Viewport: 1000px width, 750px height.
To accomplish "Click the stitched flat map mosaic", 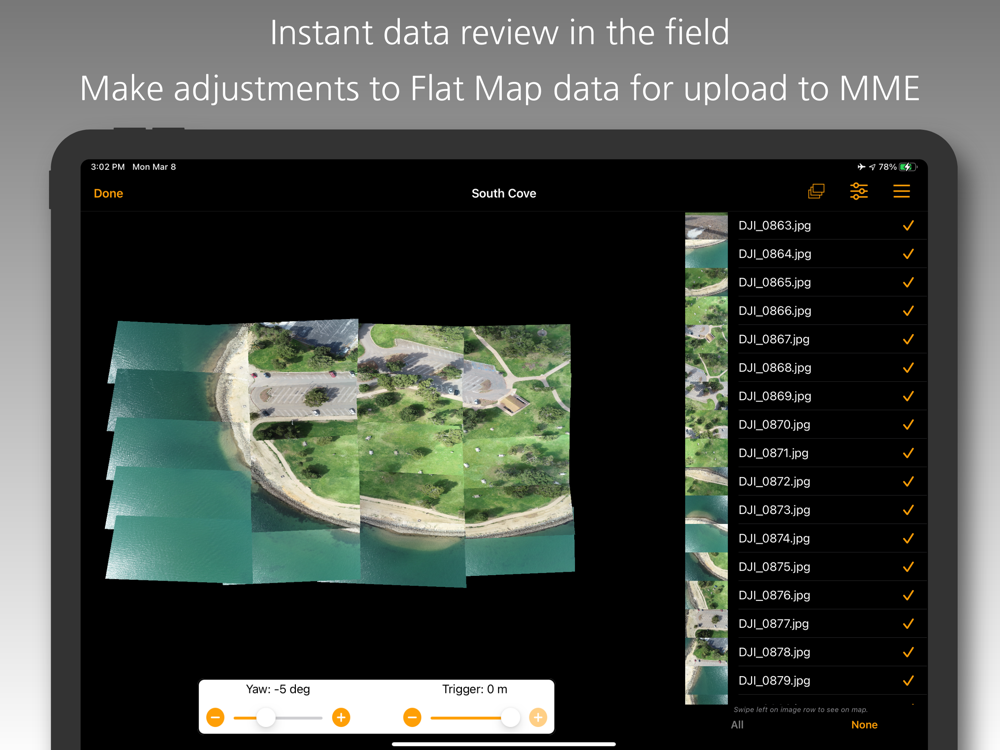I will point(340,453).
